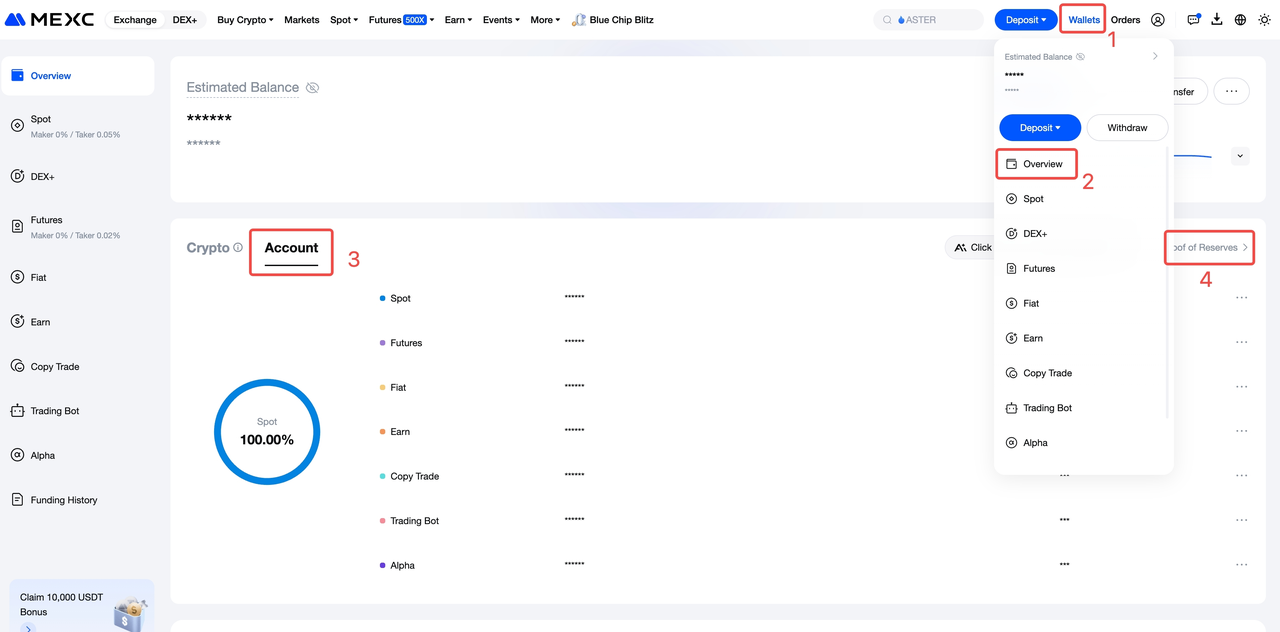
Task: Expand the chart collapse chevron
Action: coord(1240,156)
